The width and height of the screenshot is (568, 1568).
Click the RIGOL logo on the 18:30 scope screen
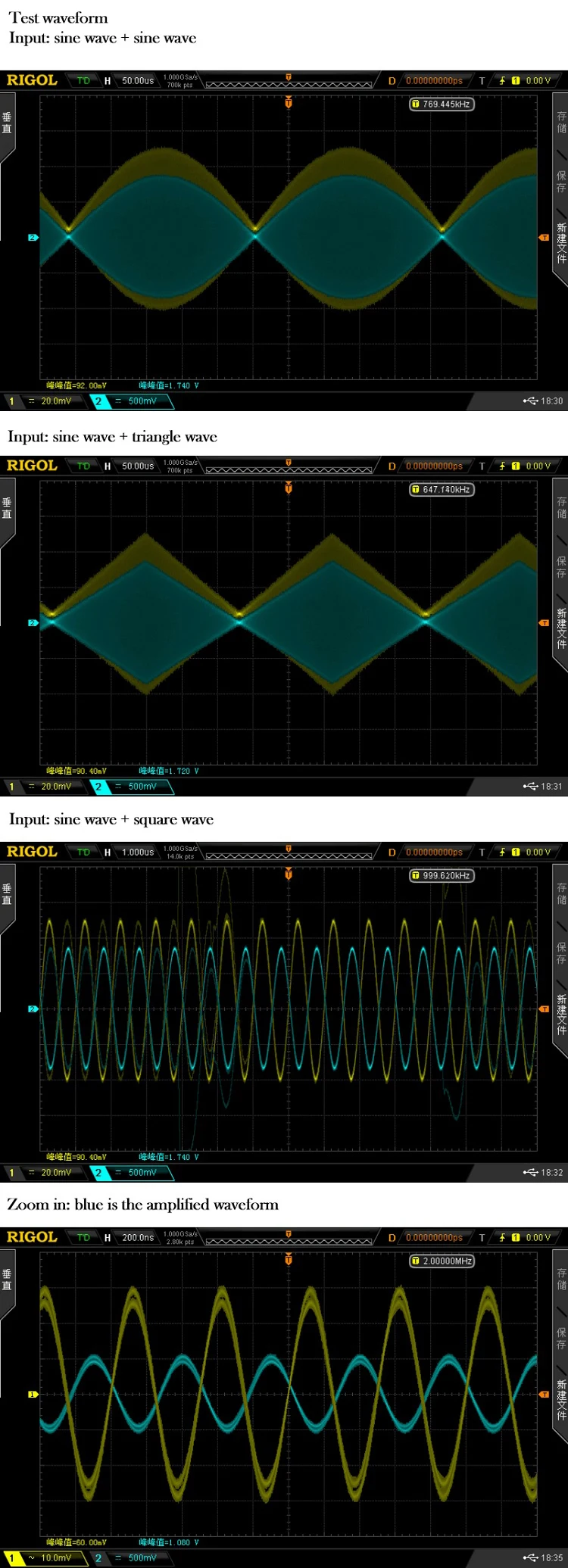tap(32, 80)
